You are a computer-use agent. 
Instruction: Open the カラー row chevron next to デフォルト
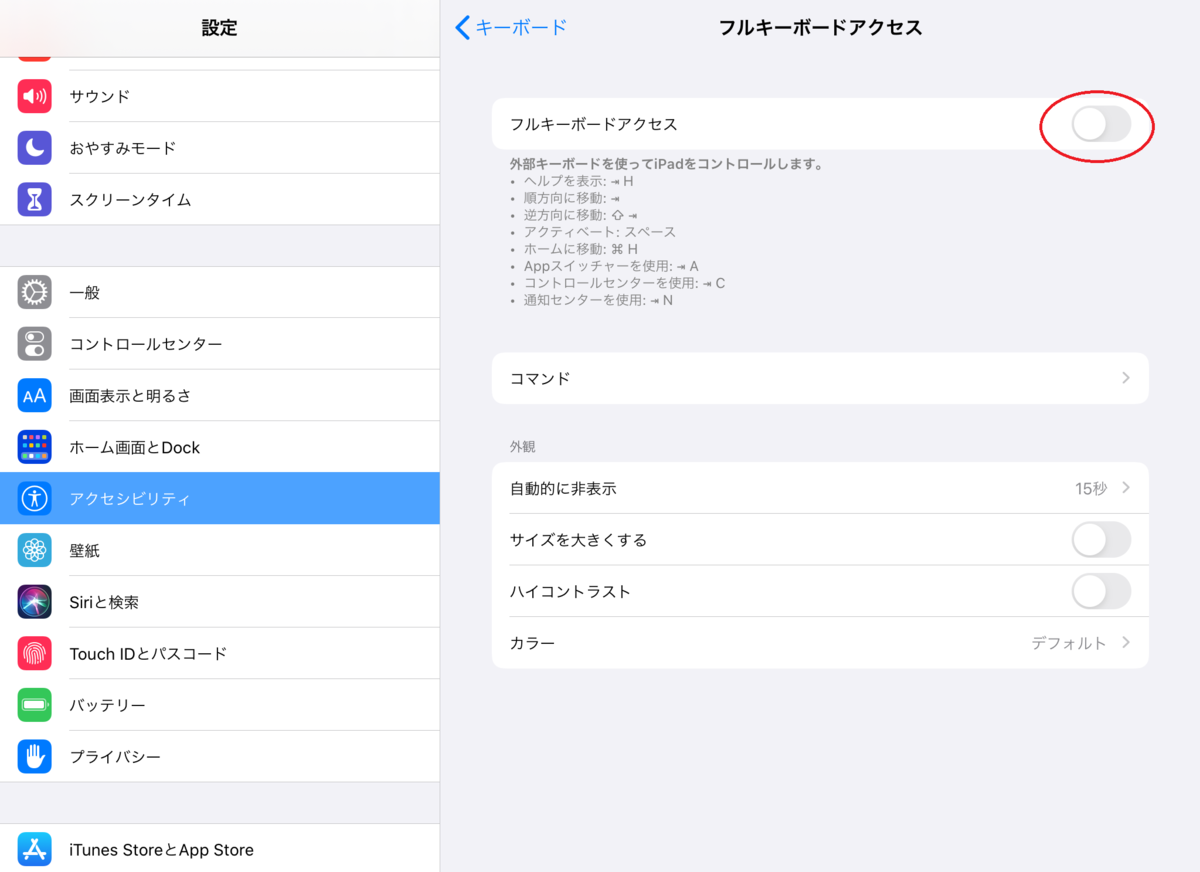(x=1126, y=643)
